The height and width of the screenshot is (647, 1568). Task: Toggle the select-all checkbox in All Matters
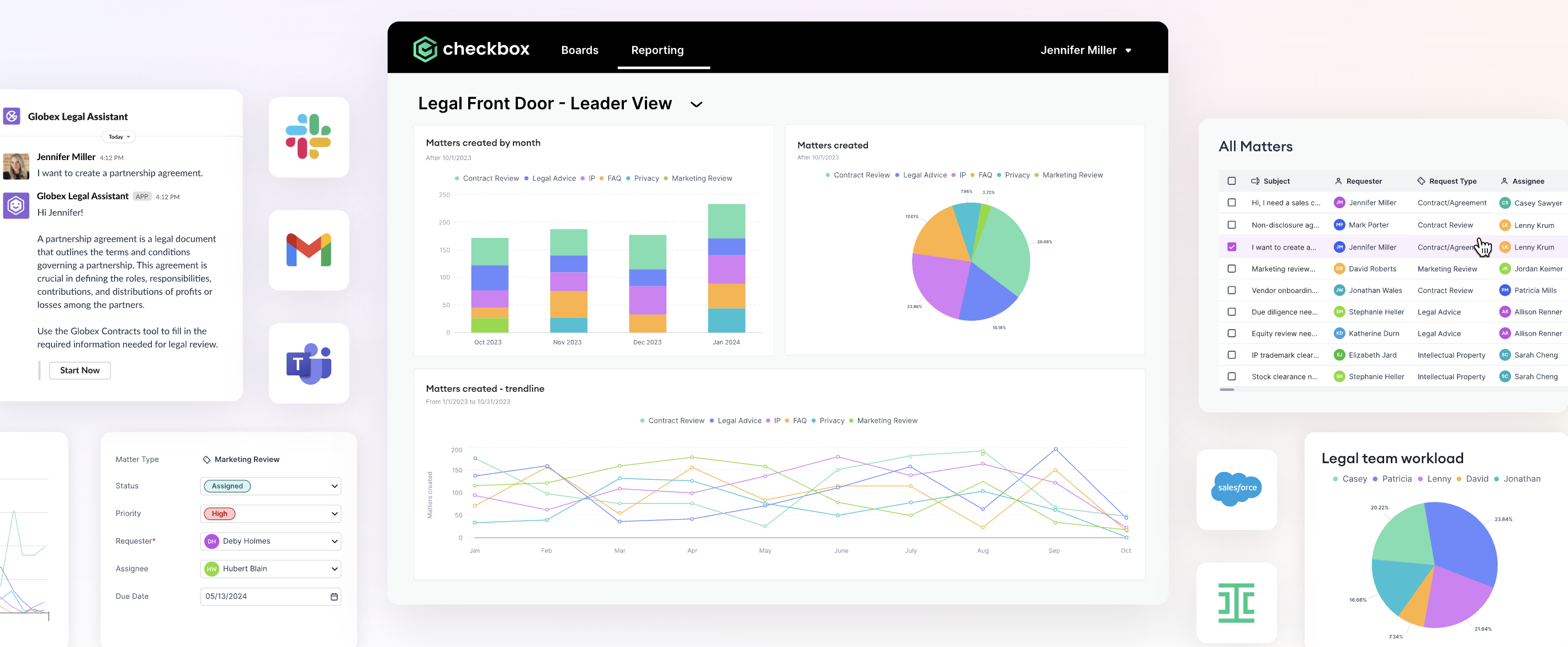coord(1233,181)
